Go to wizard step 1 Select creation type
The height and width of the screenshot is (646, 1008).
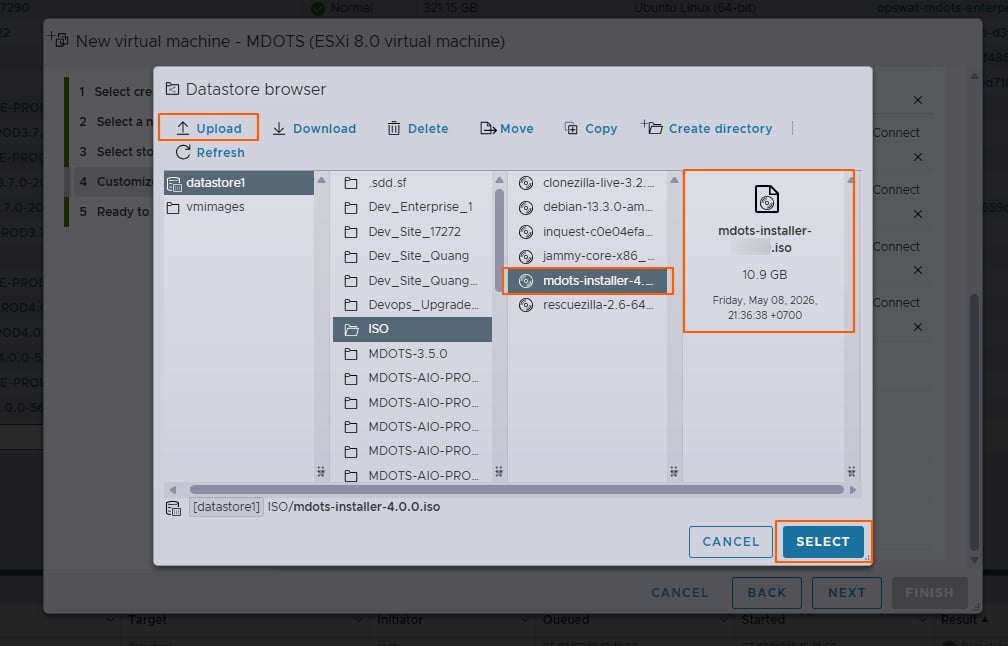pos(114,91)
